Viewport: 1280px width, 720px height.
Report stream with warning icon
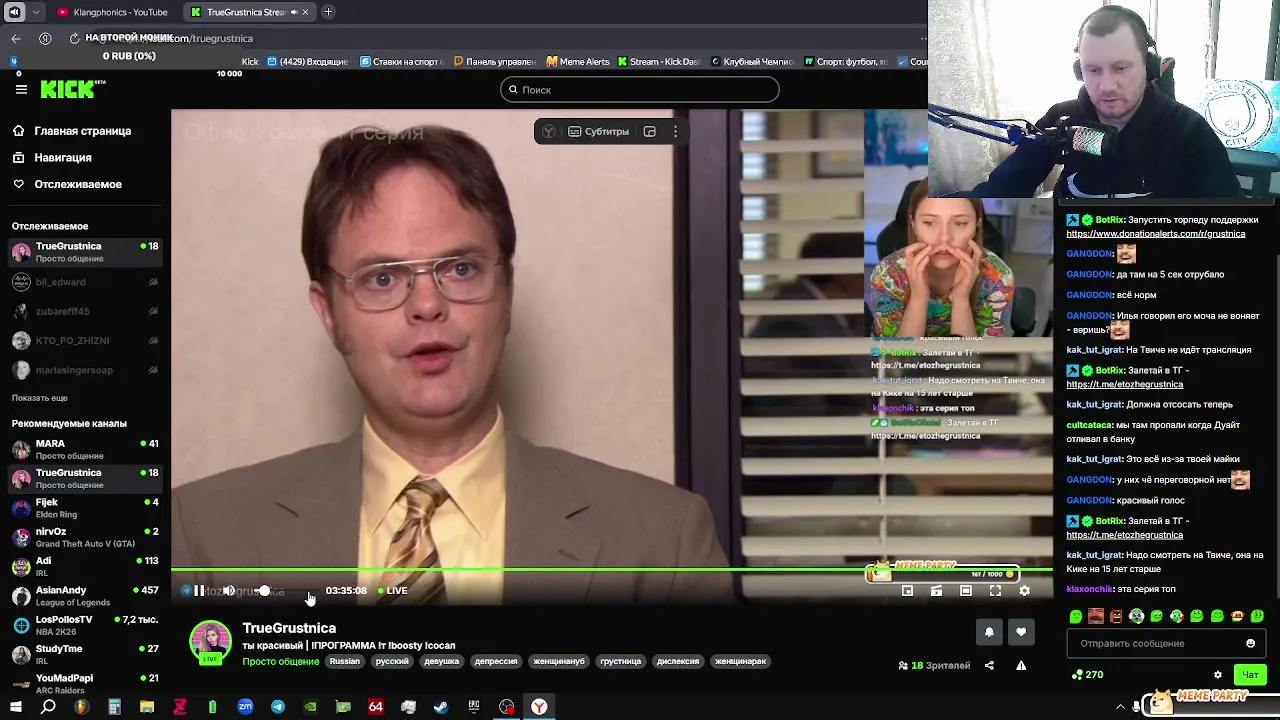point(1021,666)
